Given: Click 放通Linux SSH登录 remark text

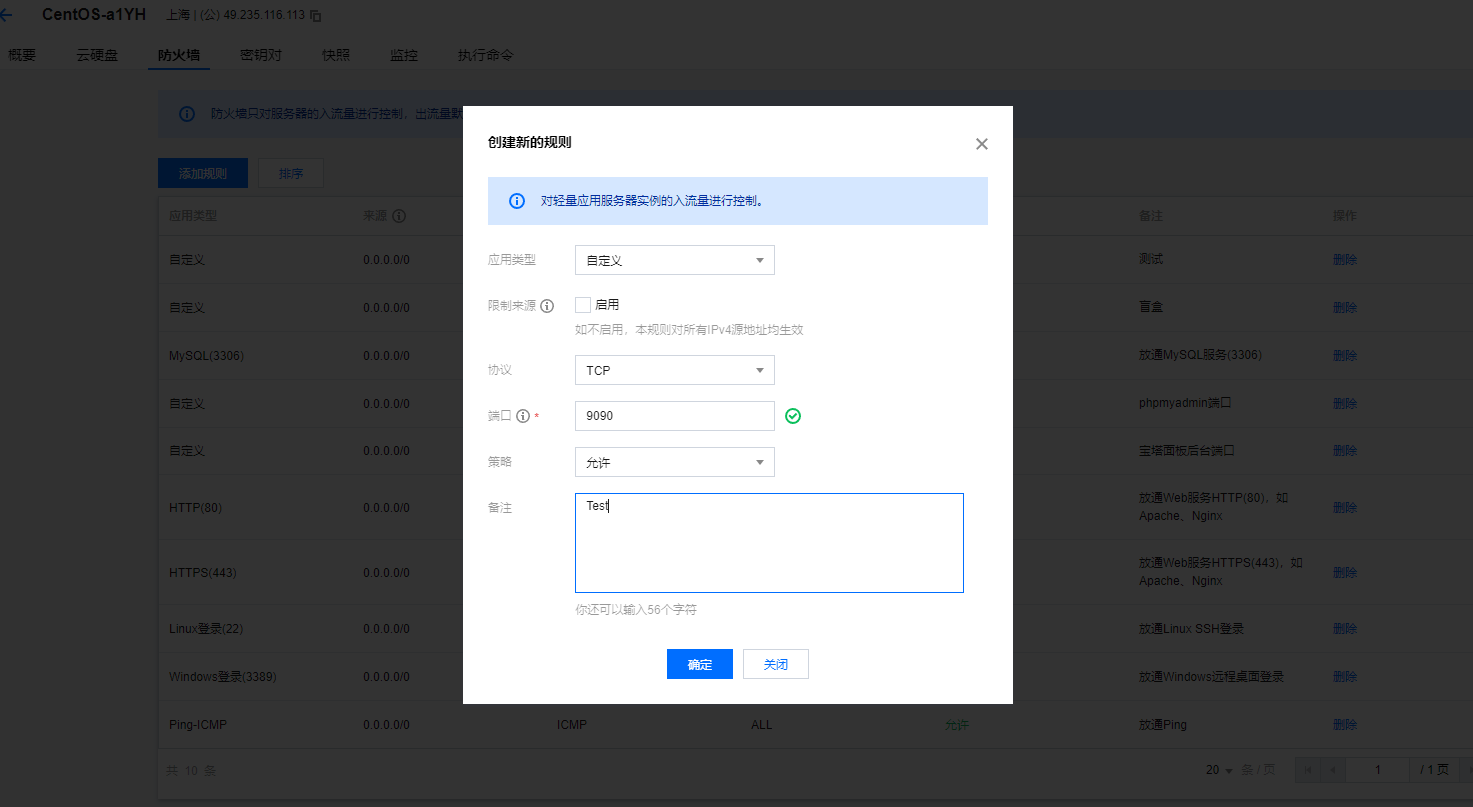Looking at the screenshot, I should pyautogui.click(x=1191, y=628).
